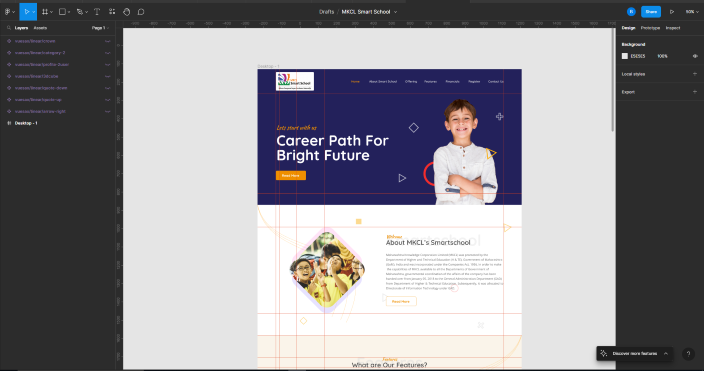Screen dimensions: 704x371
Task: Open the Page 1 dropdown
Action: pyautogui.click(x=100, y=28)
